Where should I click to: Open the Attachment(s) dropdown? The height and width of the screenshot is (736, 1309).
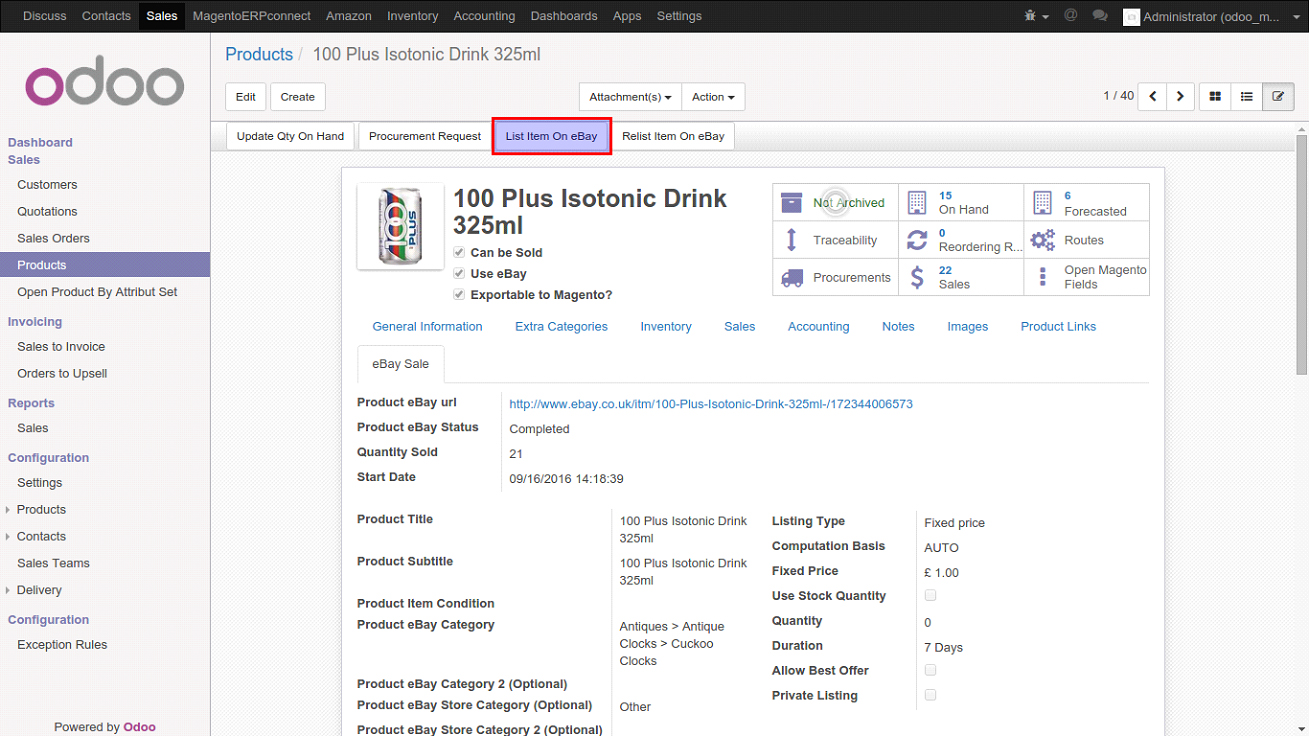tap(630, 97)
